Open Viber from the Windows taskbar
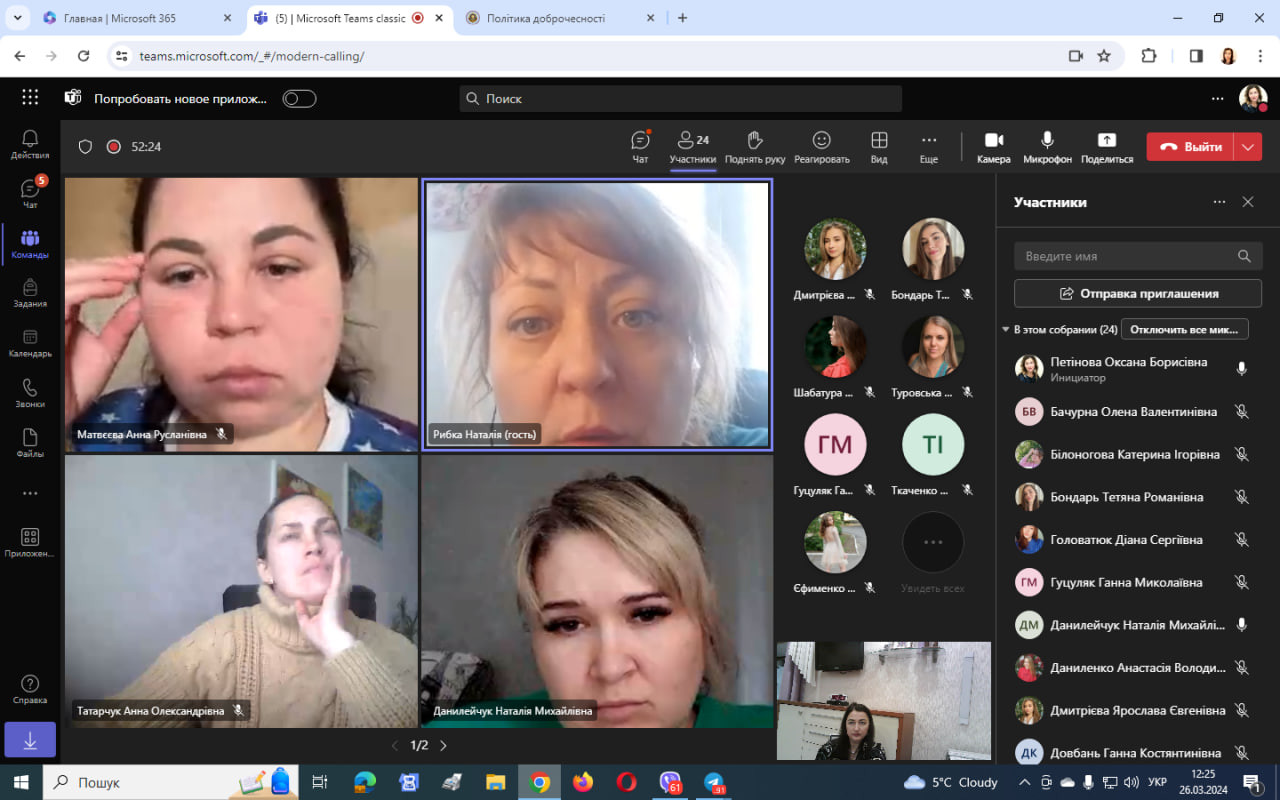This screenshot has width=1280, height=800. [669, 782]
